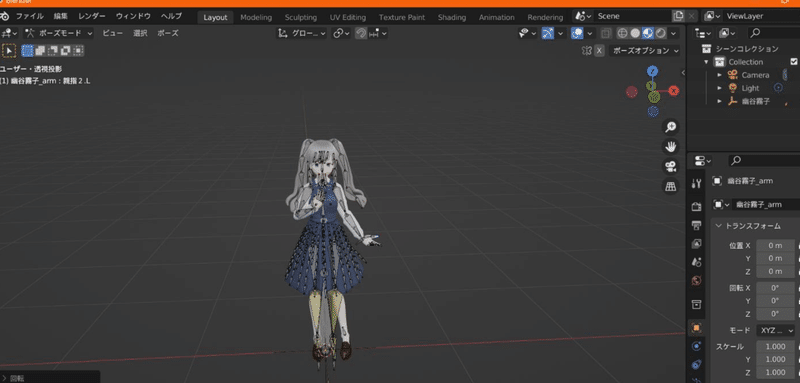The height and width of the screenshot is (383, 800).
Task: Open the ファイル menu
Action: [30, 16]
